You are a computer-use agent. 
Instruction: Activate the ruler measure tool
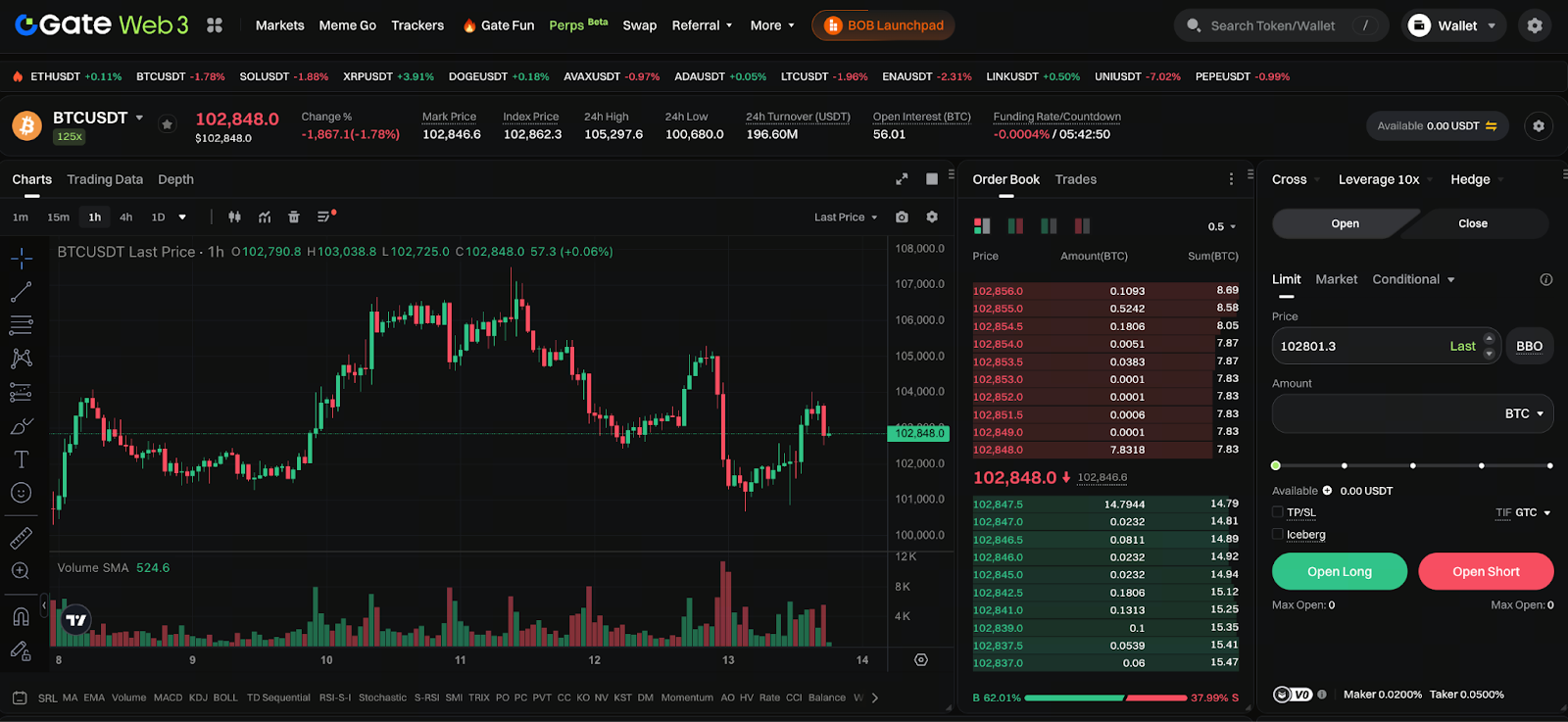[x=22, y=538]
